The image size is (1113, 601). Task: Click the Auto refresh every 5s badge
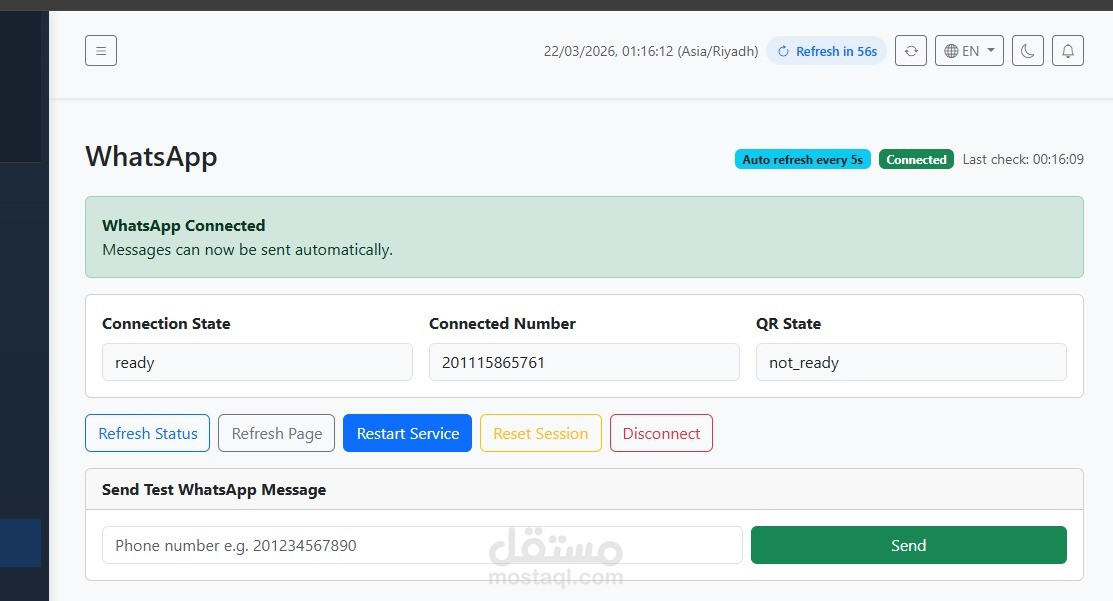803,160
